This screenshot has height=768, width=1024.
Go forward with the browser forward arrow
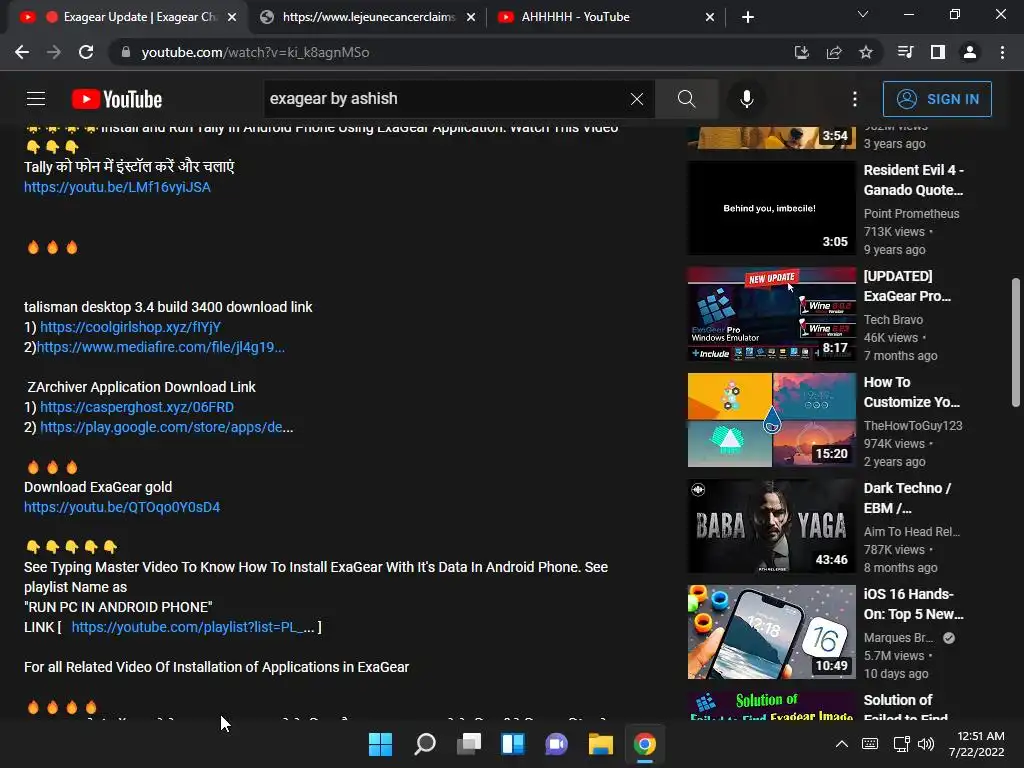click(x=54, y=52)
